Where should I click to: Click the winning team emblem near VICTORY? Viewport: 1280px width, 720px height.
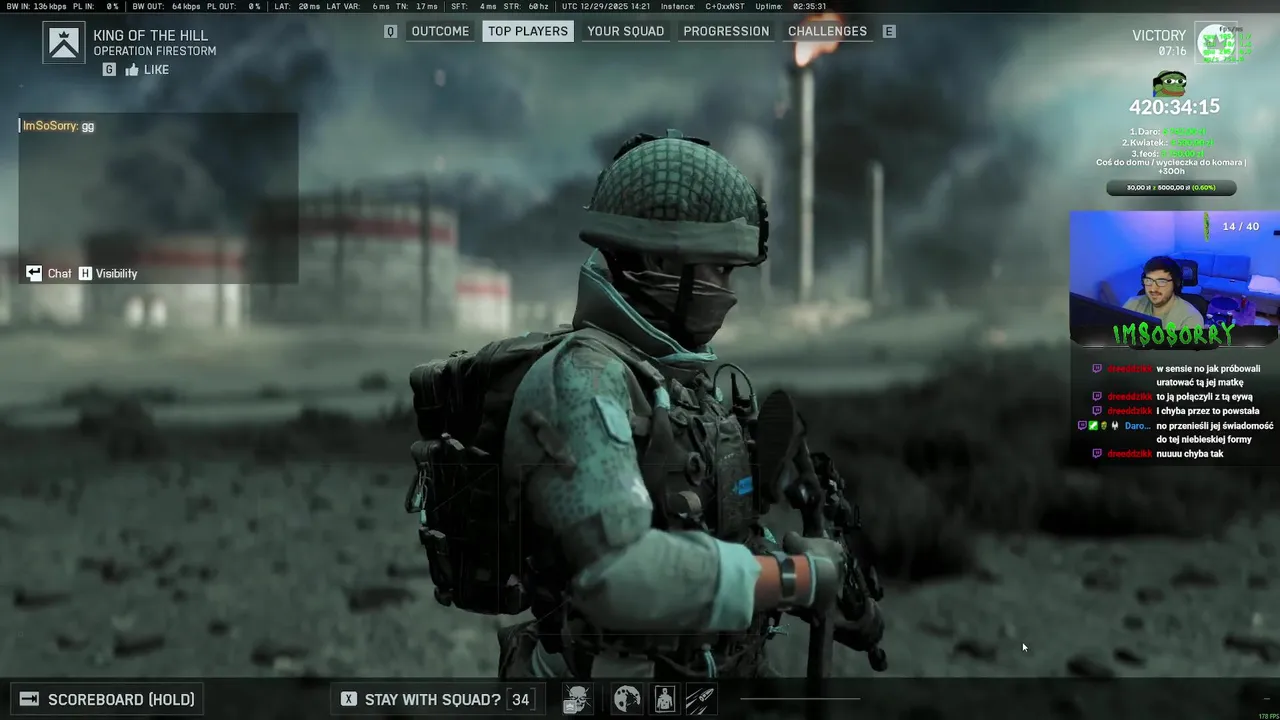click(1216, 43)
